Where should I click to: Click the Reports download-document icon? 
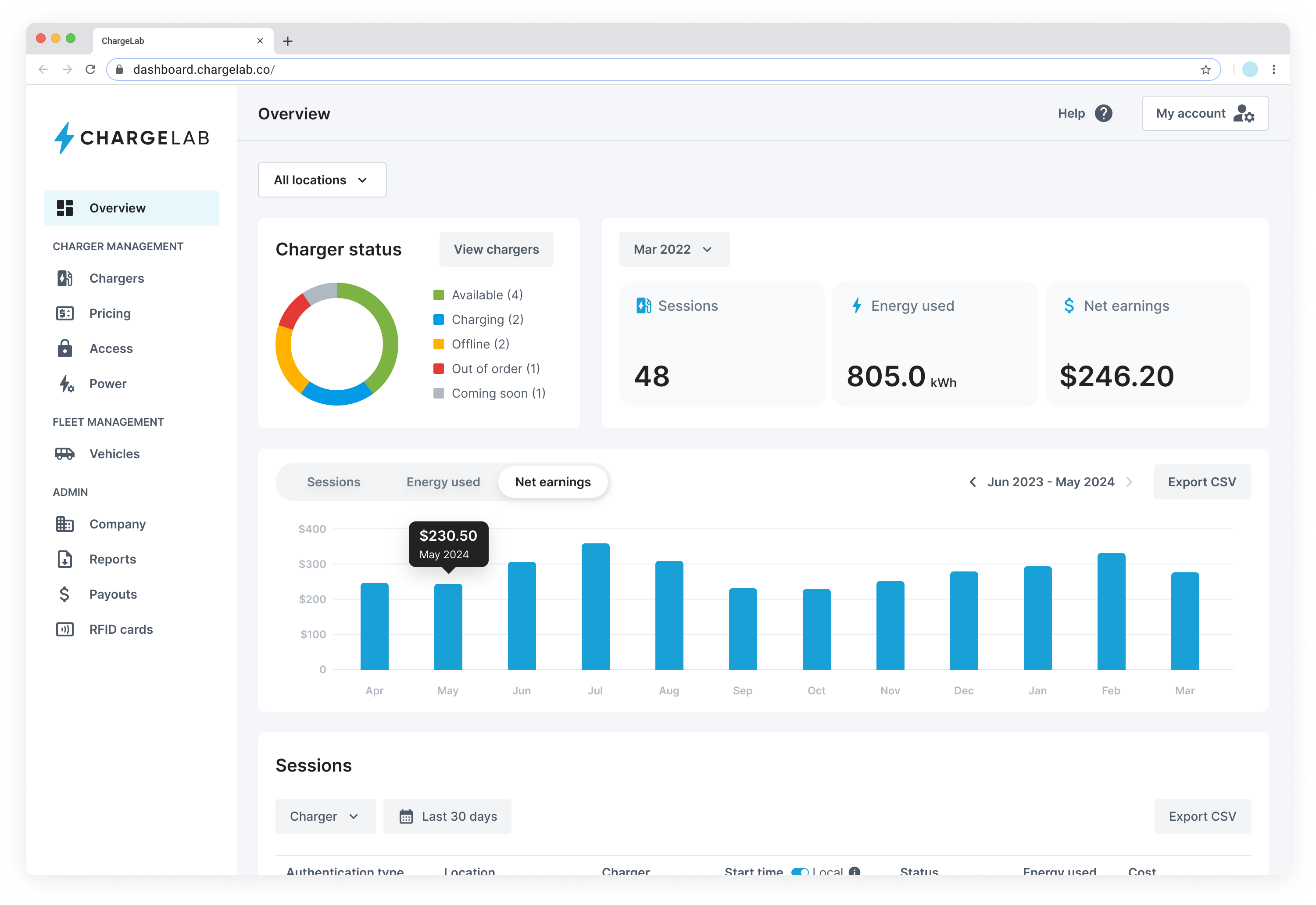click(x=64, y=559)
